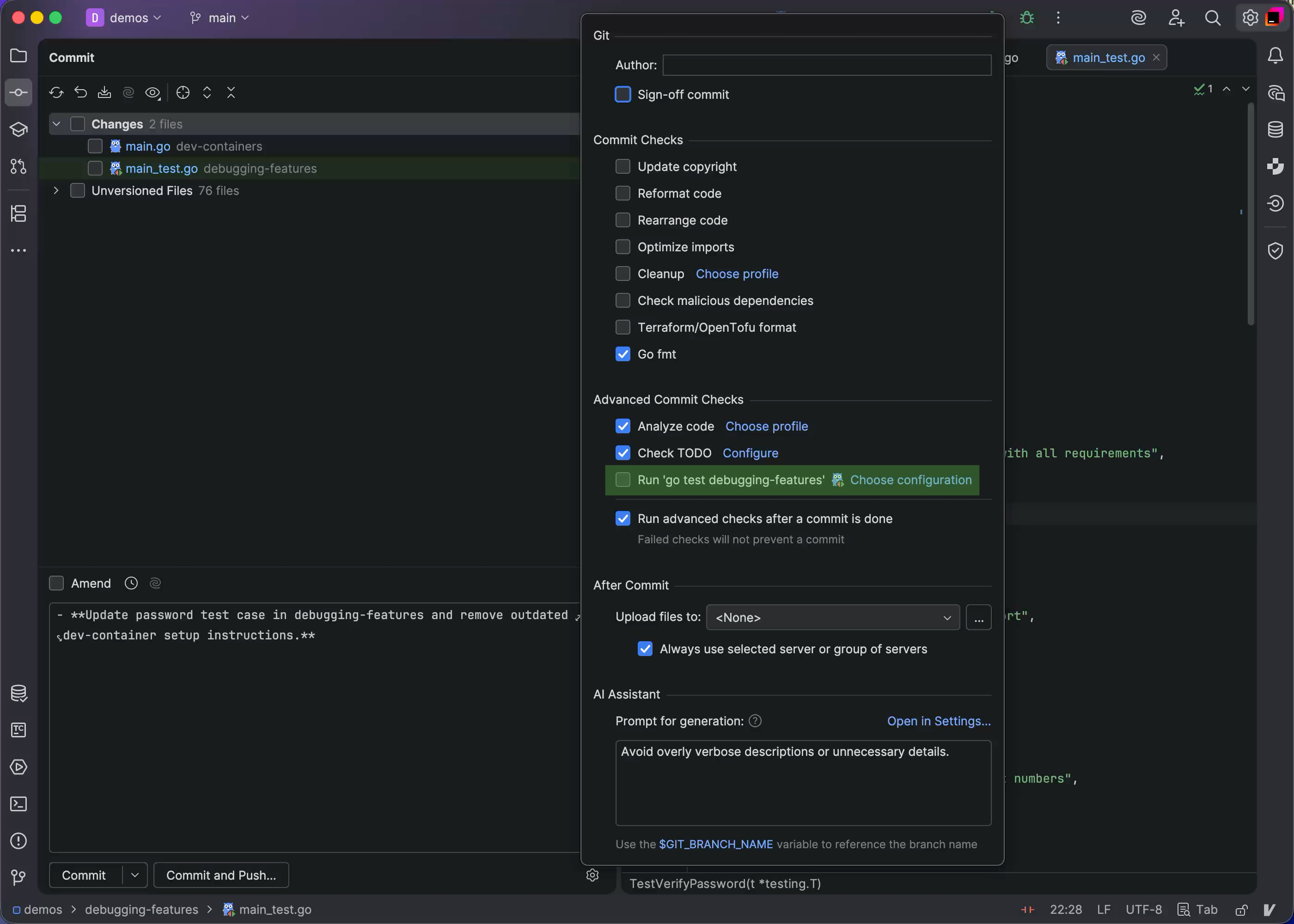Open the Pull Requests sidebar icon
The image size is (1294, 924).
(x=18, y=166)
